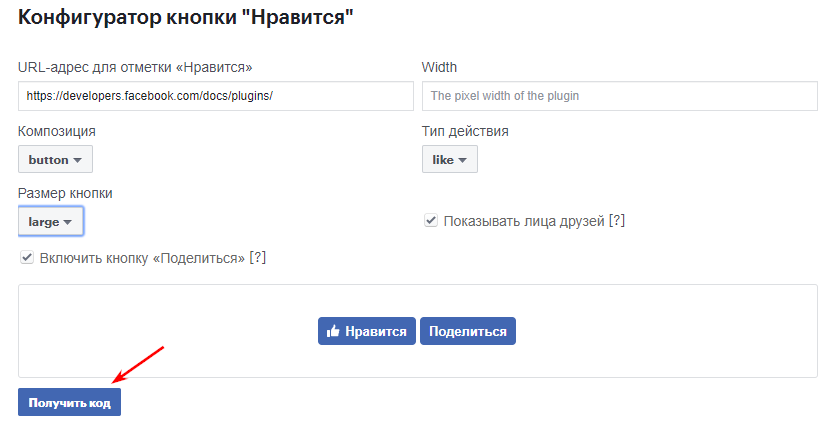
Task: Open the Размер кнопки large dropdown
Action: pos(51,221)
